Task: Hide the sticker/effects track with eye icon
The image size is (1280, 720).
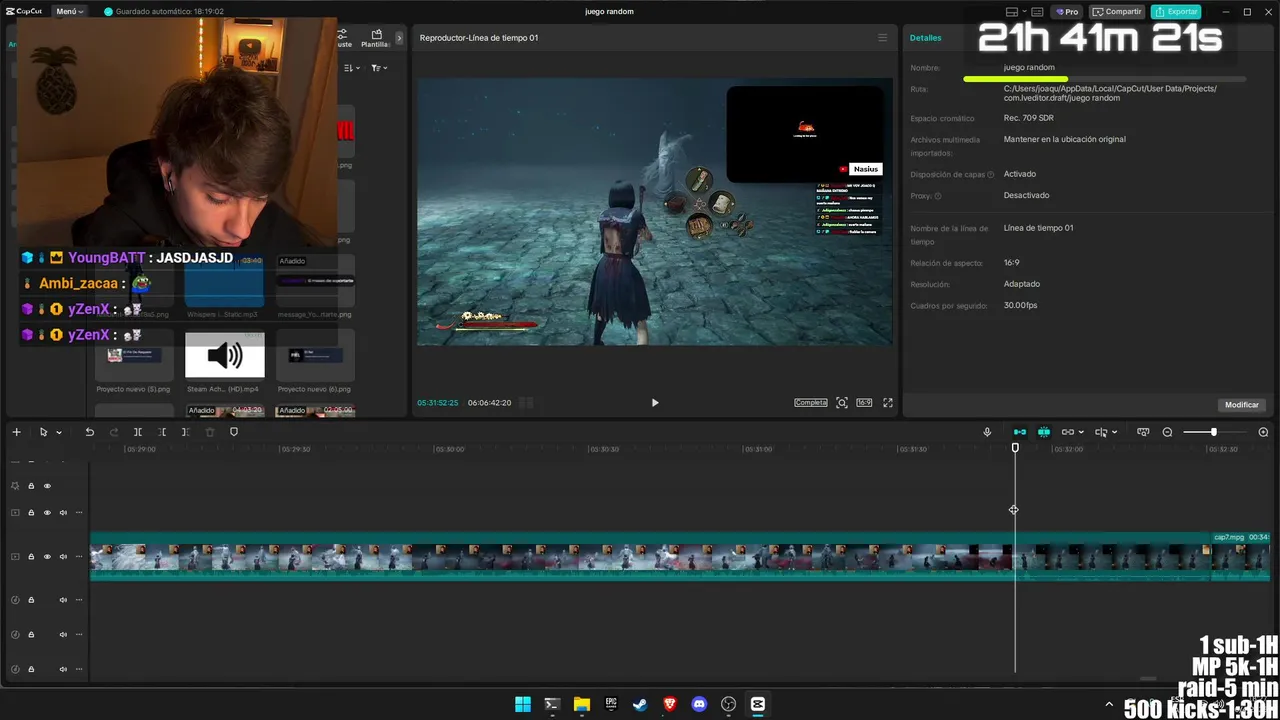Action: [47, 486]
